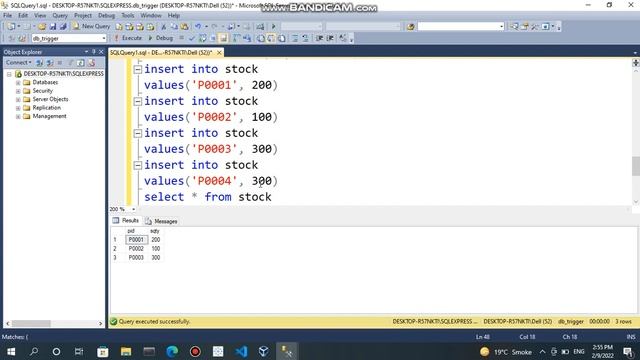Close the Object Explorer panel
Image resolution: width=640 pixels, height=360 pixels.
tap(101, 52)
